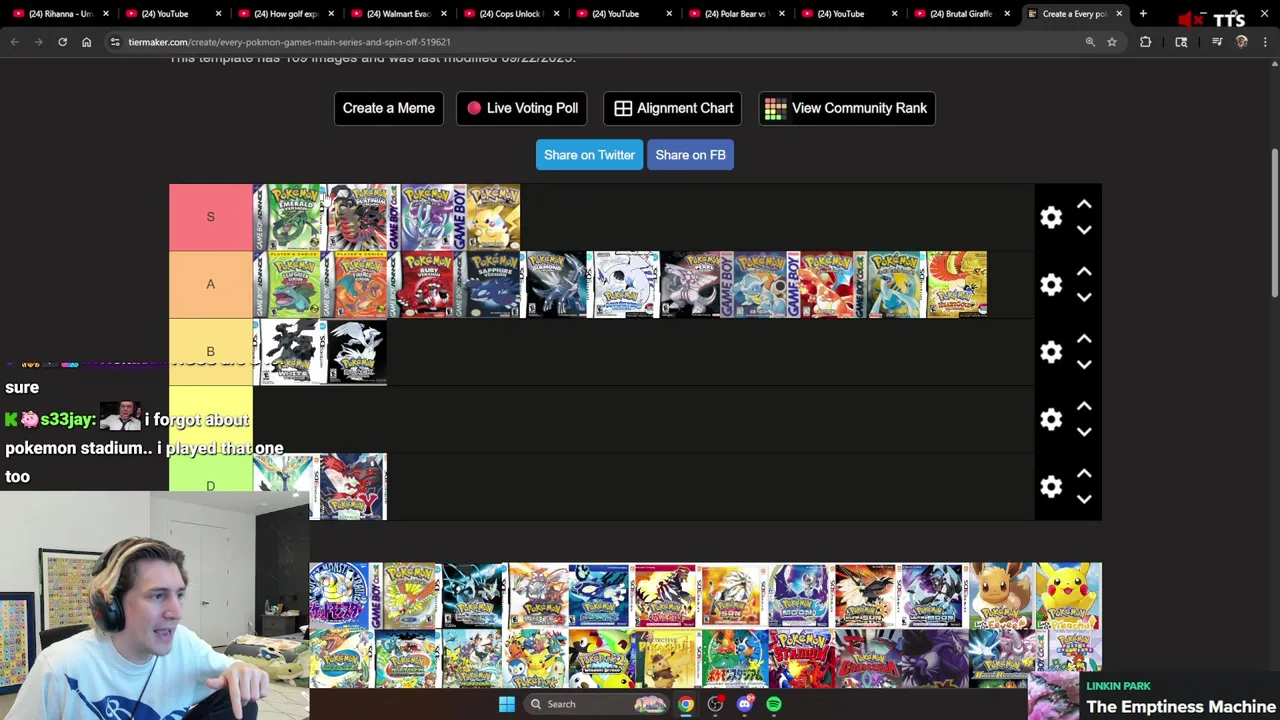Click the orange A tier label

210,285
